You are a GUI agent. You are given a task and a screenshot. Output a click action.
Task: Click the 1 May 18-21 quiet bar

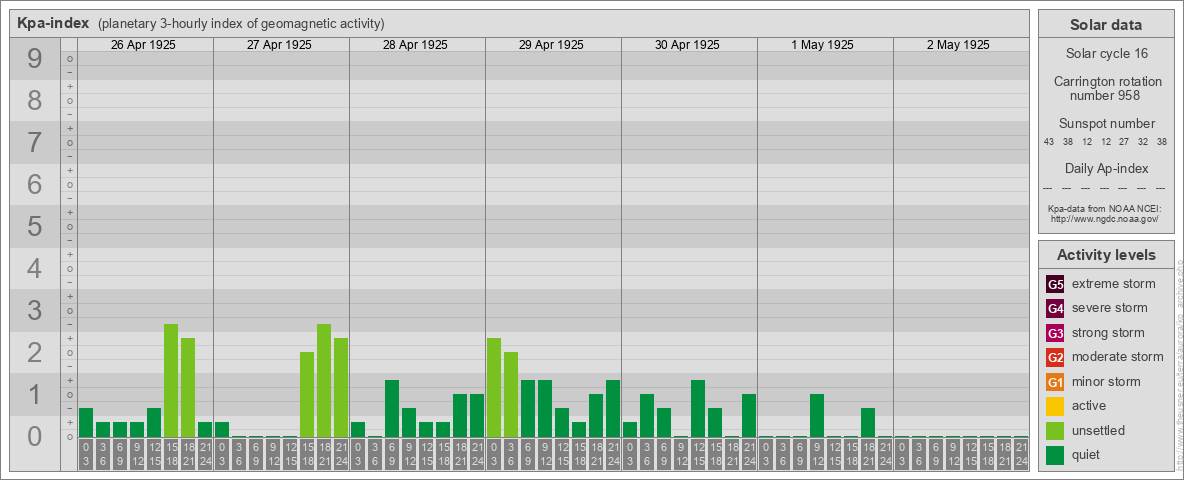coord(868,423)
